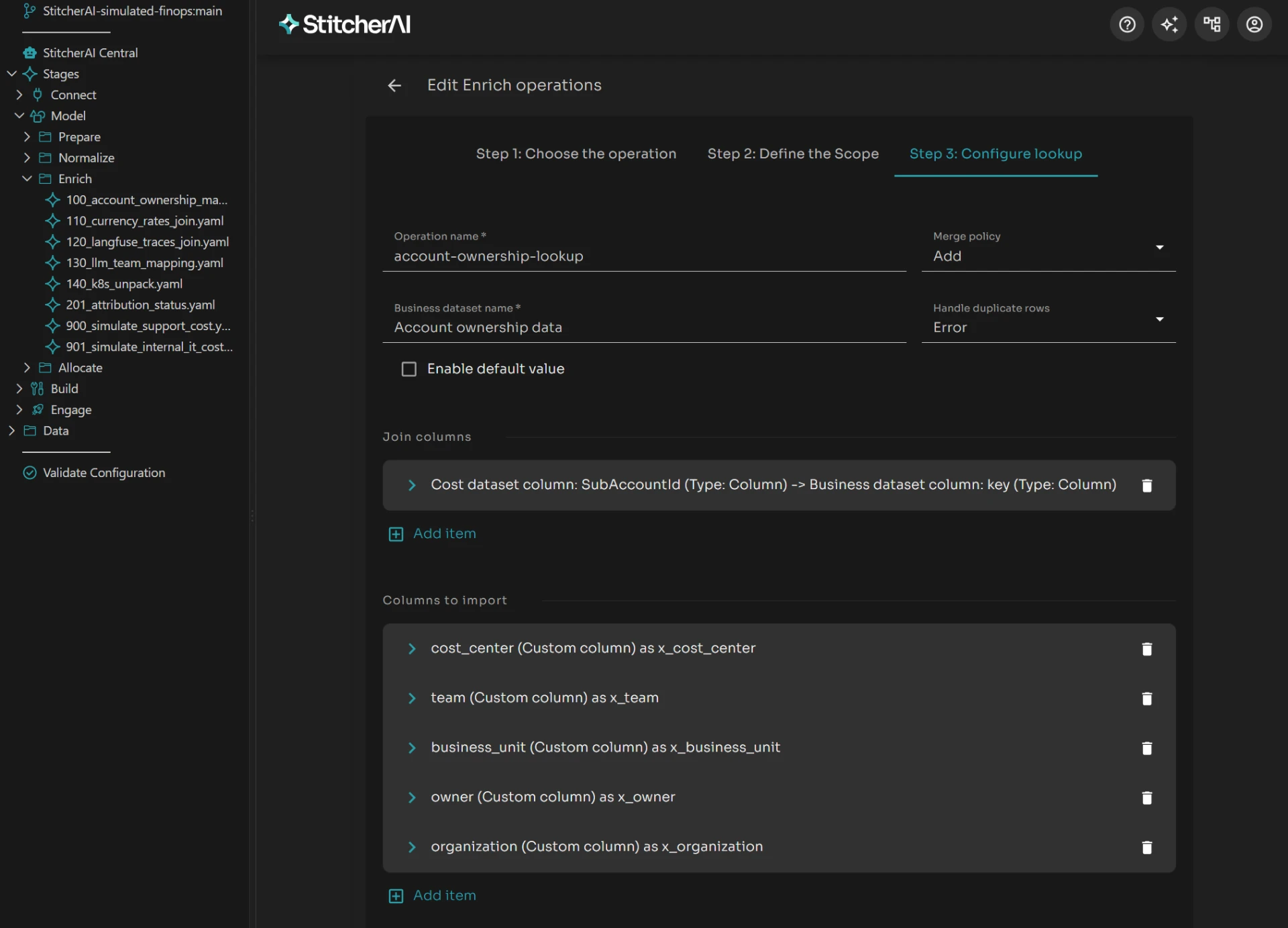
Task: Expand the Connect tree node
Action: click(x=19, y=95)
